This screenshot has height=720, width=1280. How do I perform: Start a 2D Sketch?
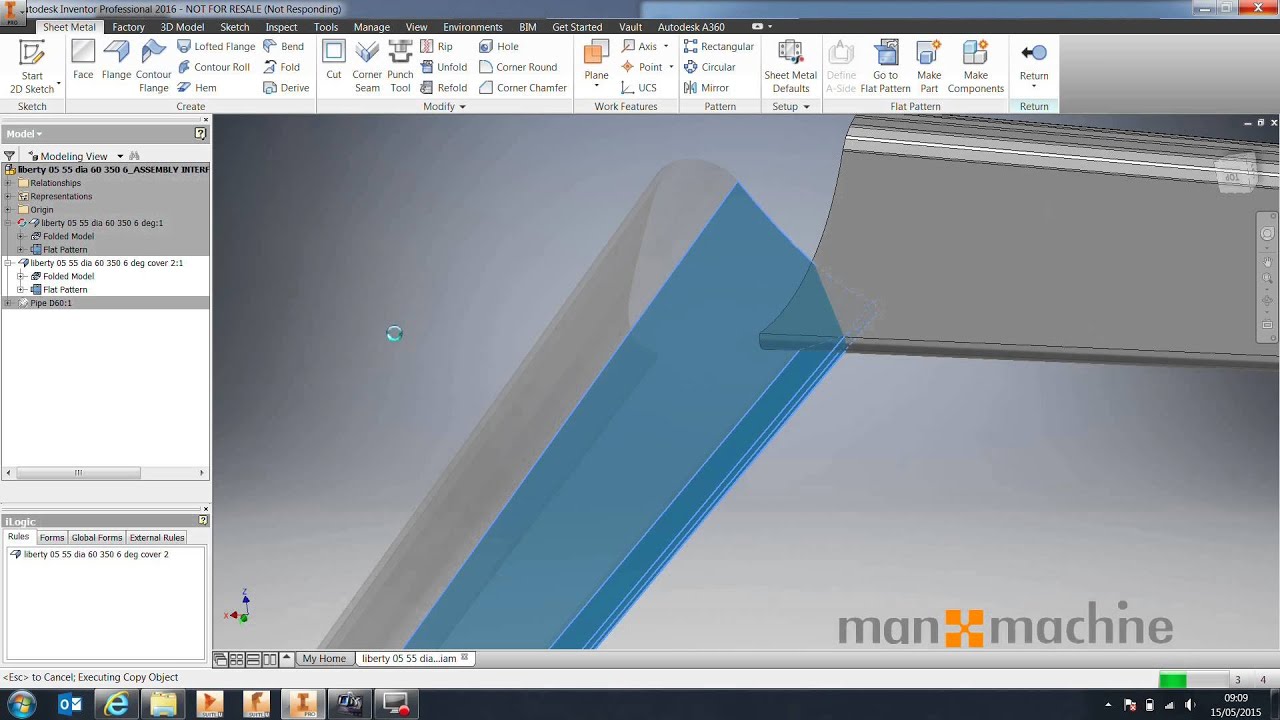[32, 67]
